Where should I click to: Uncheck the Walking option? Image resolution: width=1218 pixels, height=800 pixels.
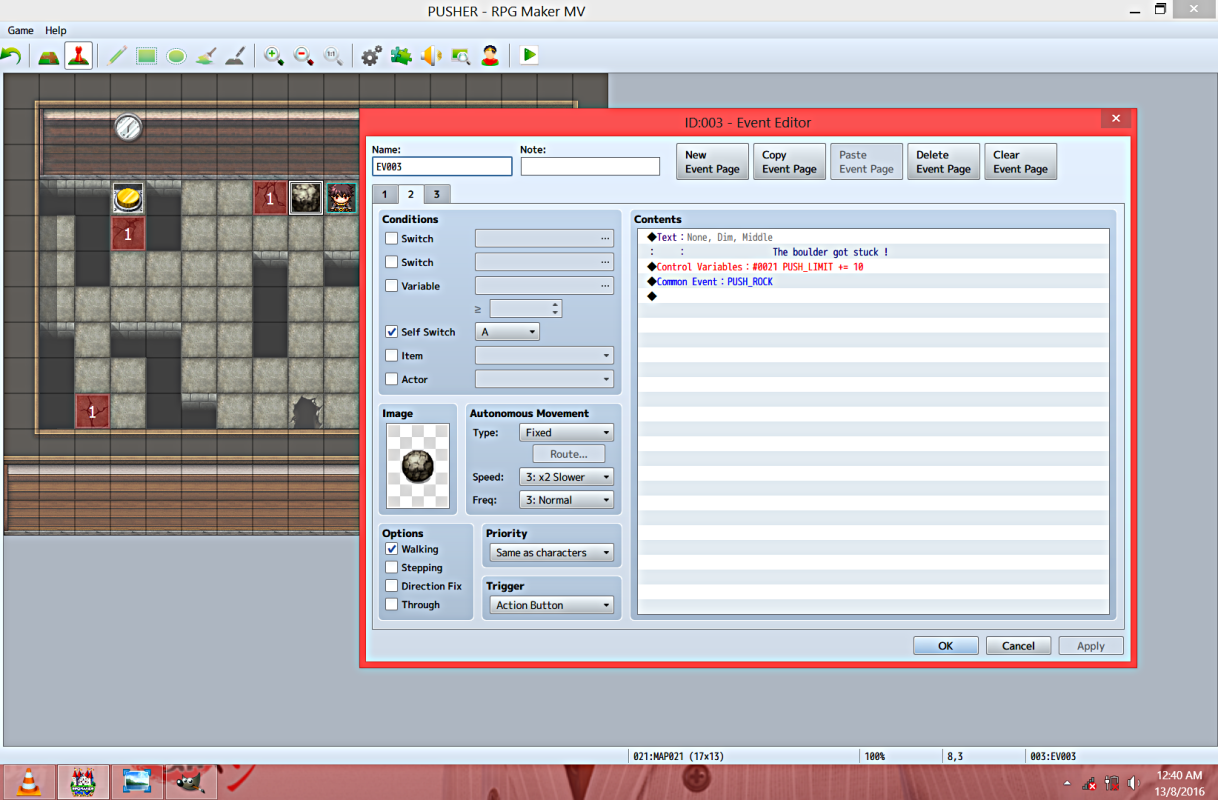tap(392, 549)
